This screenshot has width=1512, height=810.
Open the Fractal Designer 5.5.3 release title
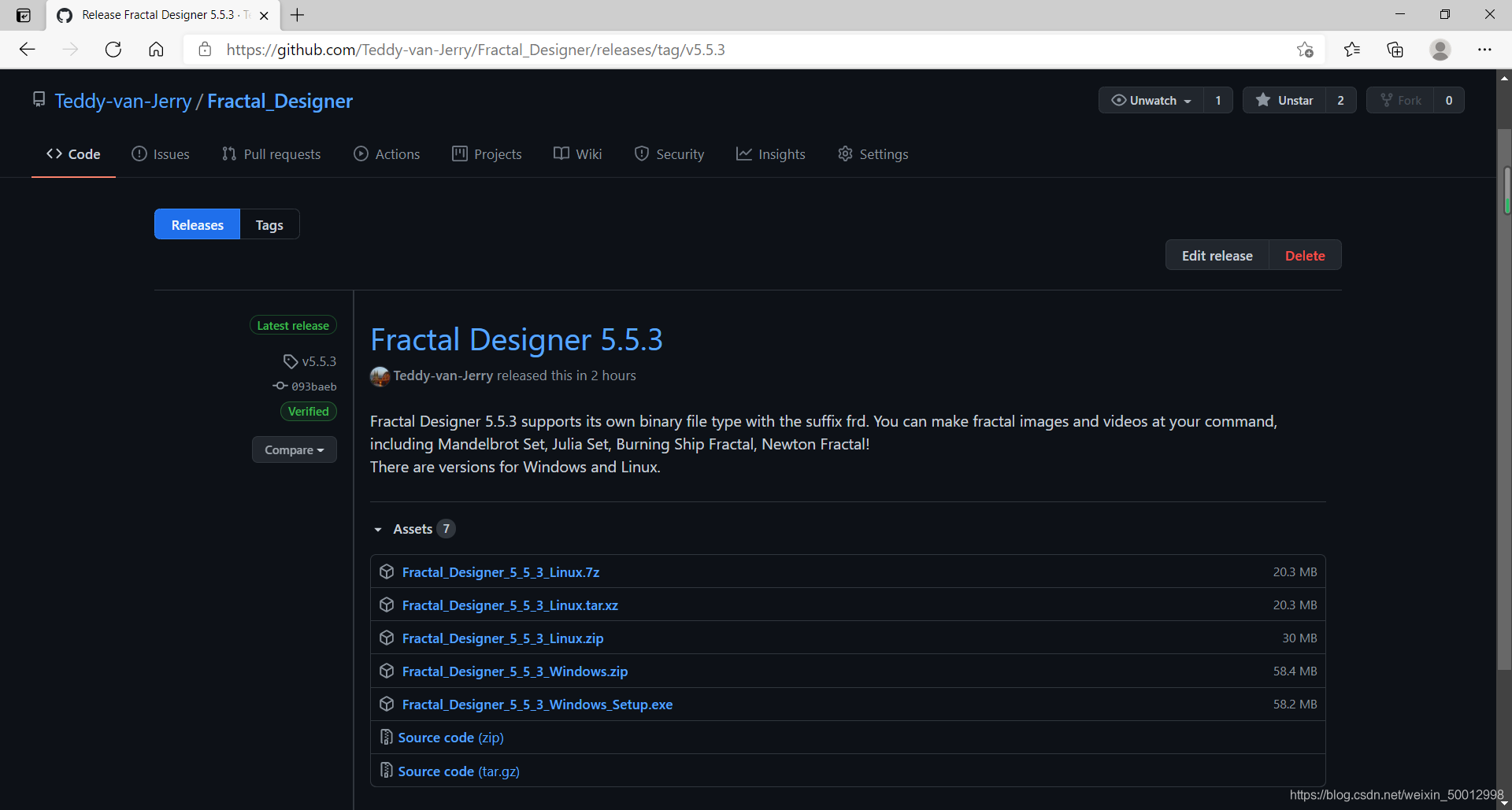tap(517, 339)
